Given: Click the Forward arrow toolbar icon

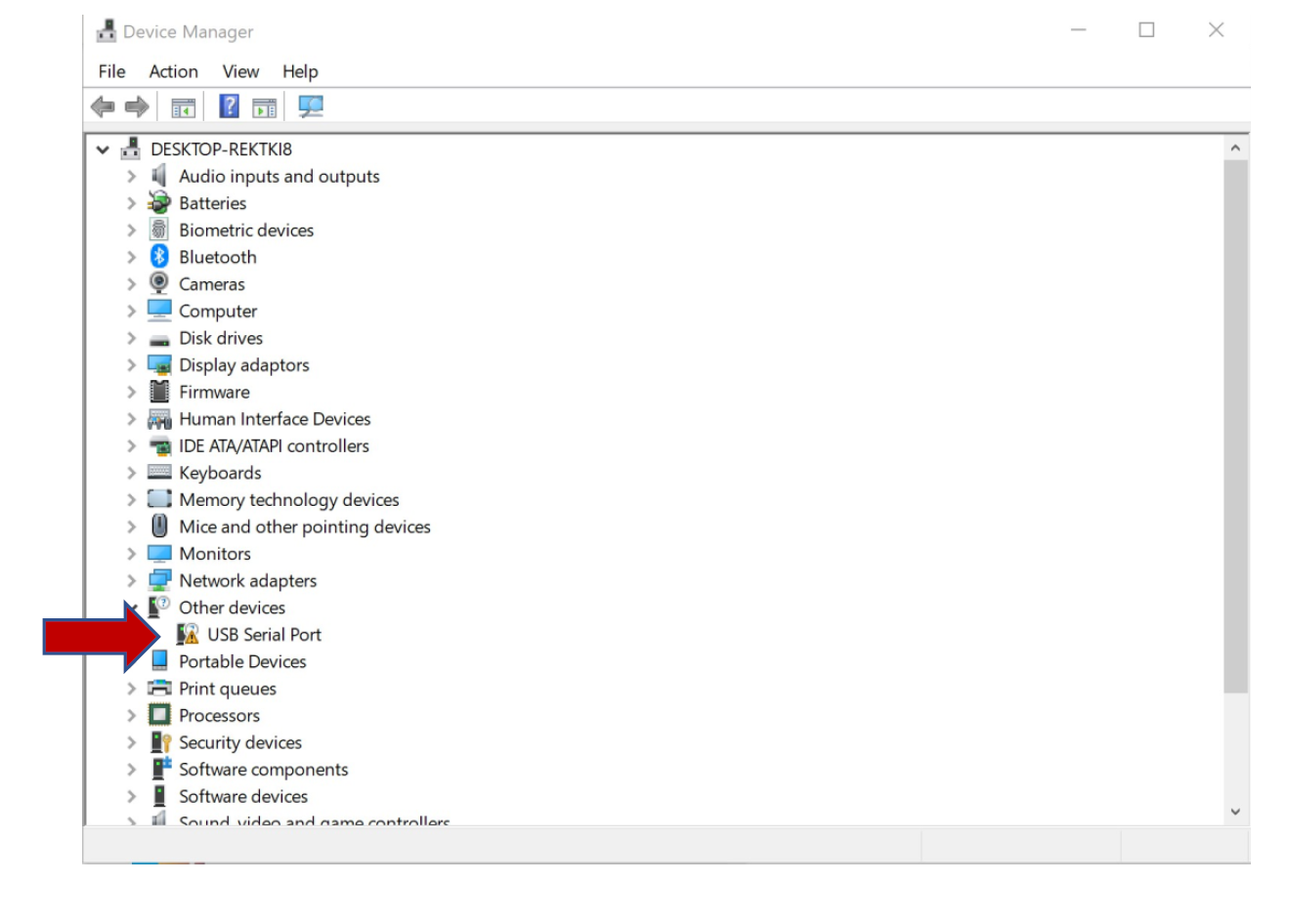Looking at the screenshot, I should point(137,106).
